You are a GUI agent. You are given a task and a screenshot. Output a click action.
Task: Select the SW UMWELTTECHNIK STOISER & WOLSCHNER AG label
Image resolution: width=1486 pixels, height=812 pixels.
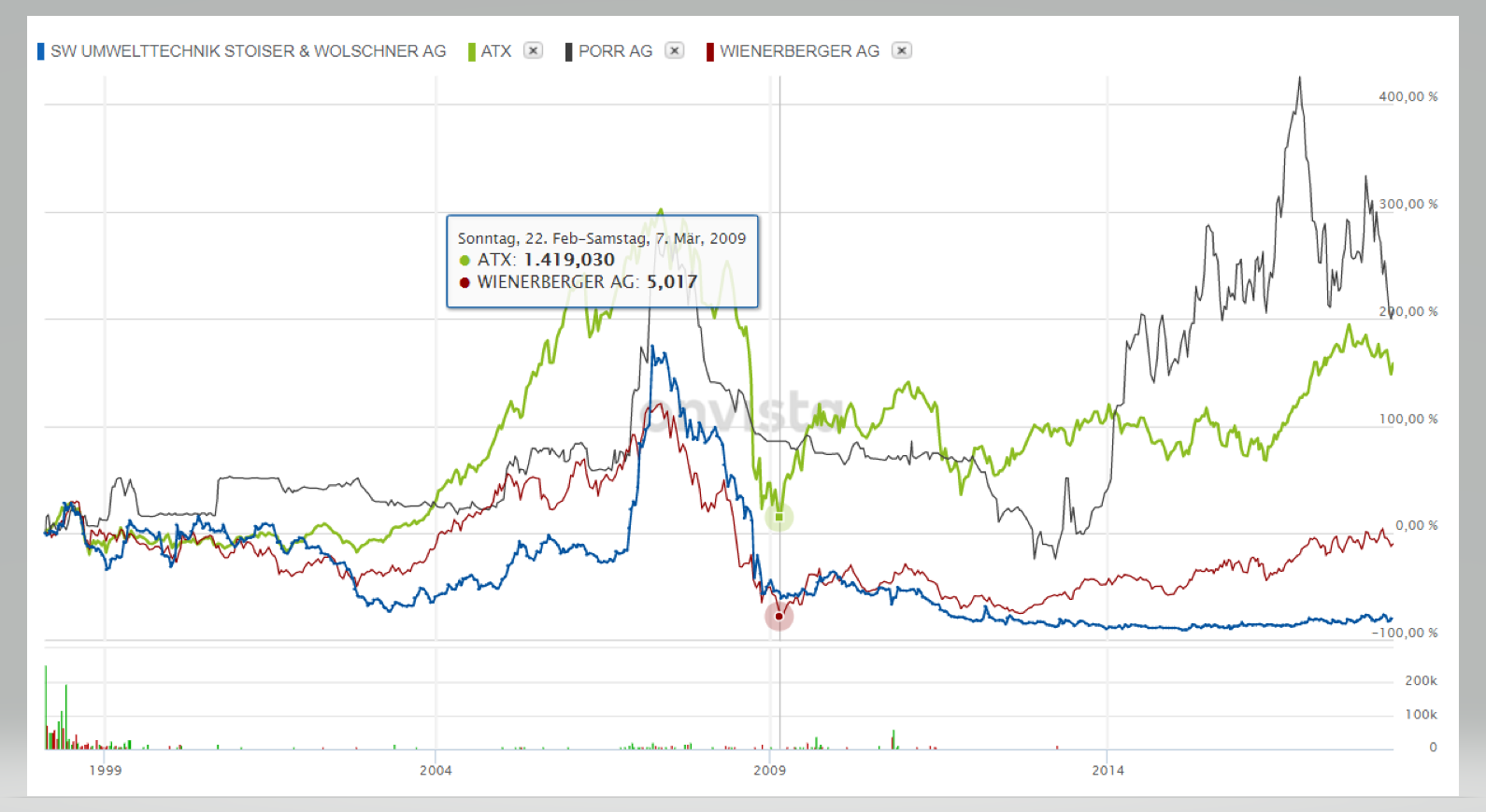[248, 51]
